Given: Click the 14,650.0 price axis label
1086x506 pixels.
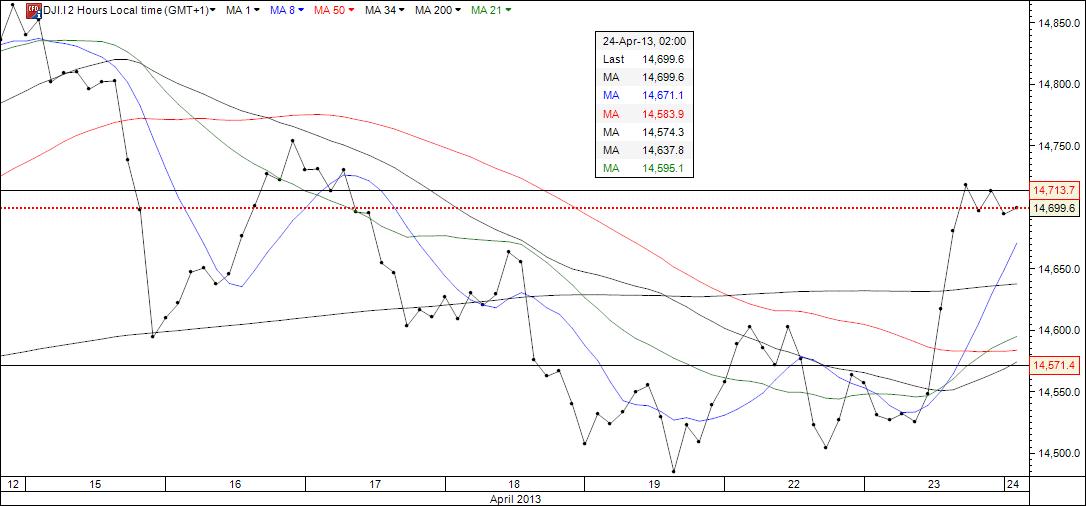Looking at the screenshot, I should pyautogui.click(x=1058, y=269).
